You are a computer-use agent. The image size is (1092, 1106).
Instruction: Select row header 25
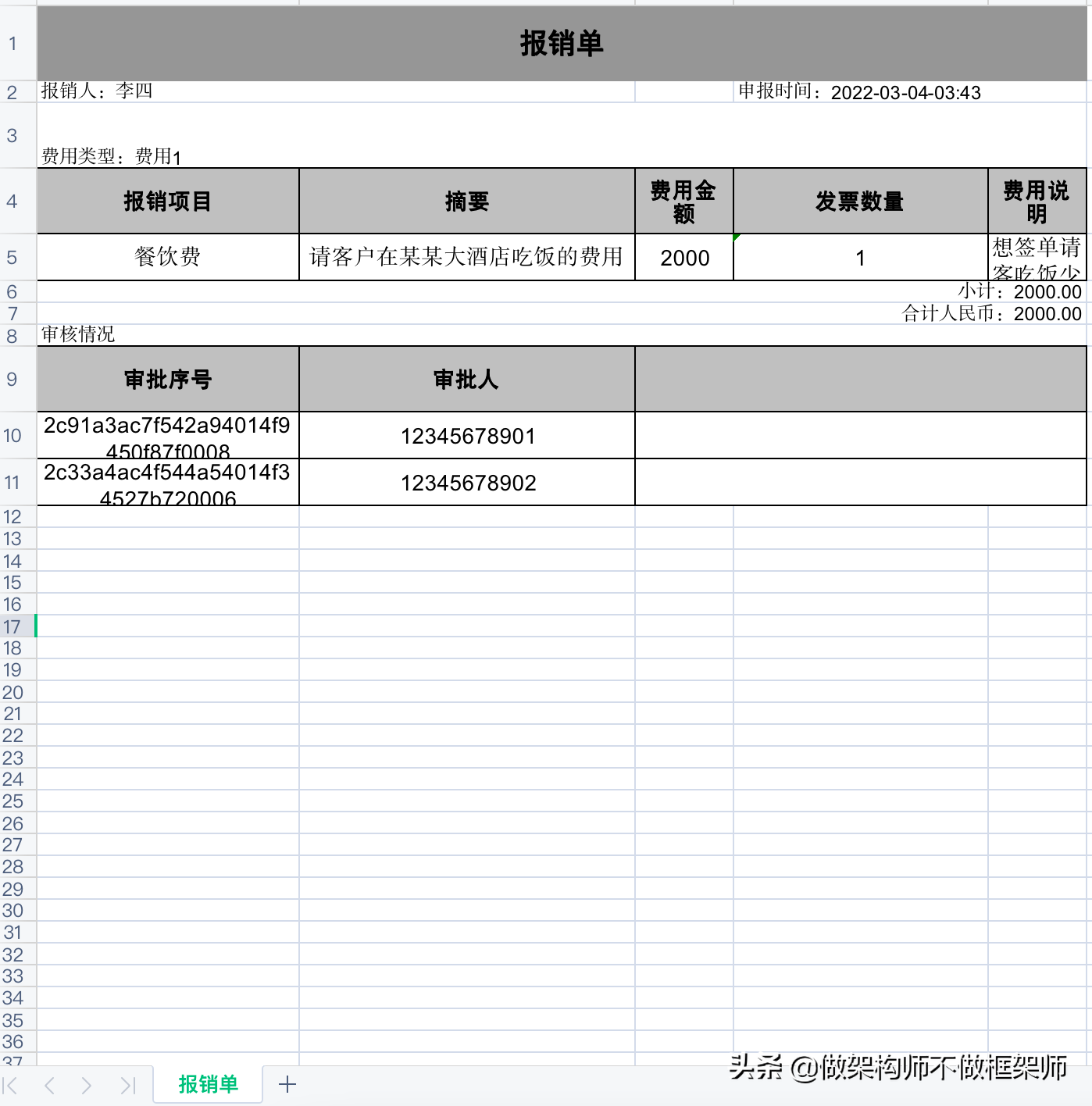18,801
